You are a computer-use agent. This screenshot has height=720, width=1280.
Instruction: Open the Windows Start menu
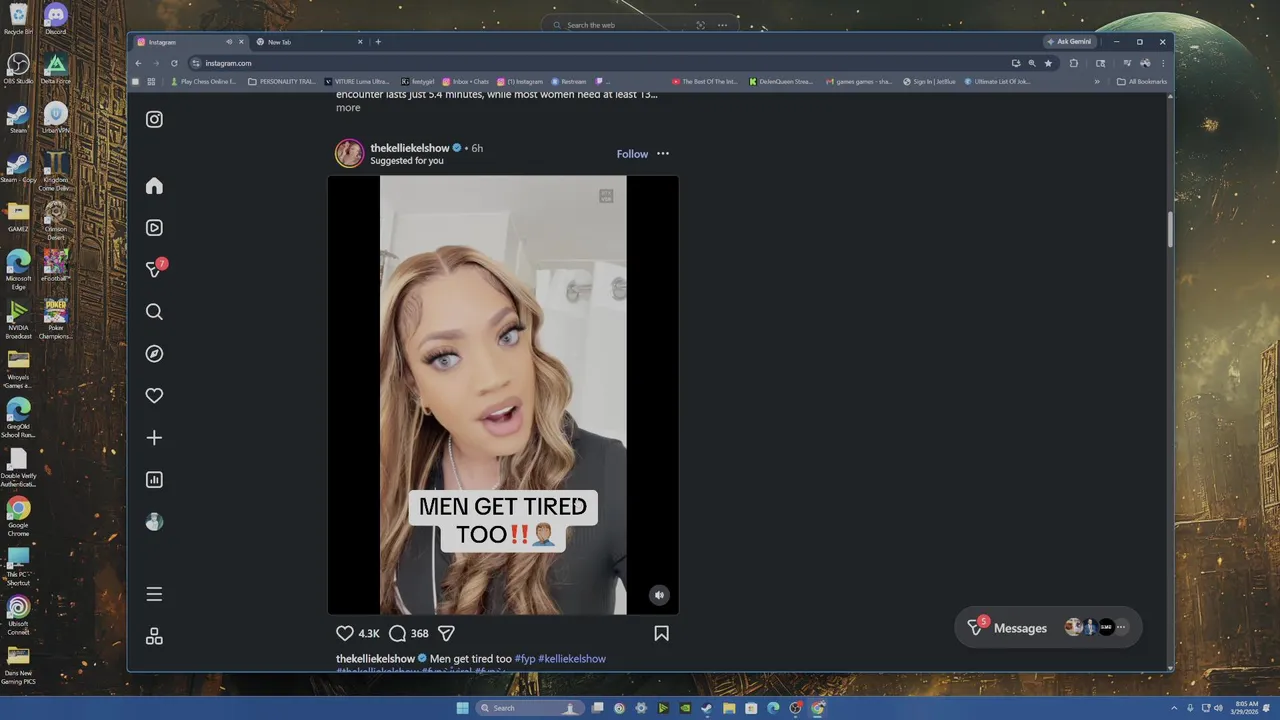[x=462, y=708]
